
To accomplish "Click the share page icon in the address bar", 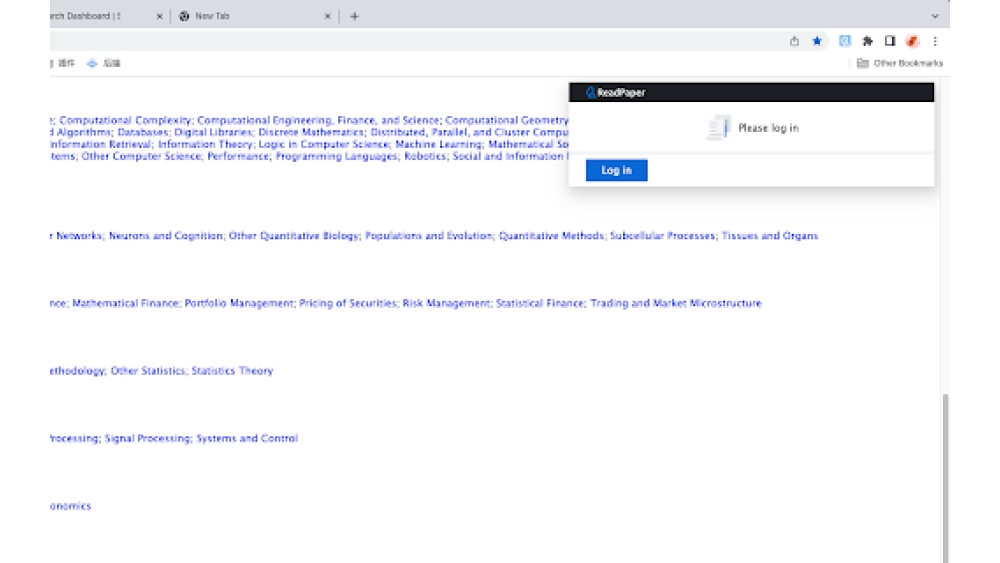I will pos(794,41).
